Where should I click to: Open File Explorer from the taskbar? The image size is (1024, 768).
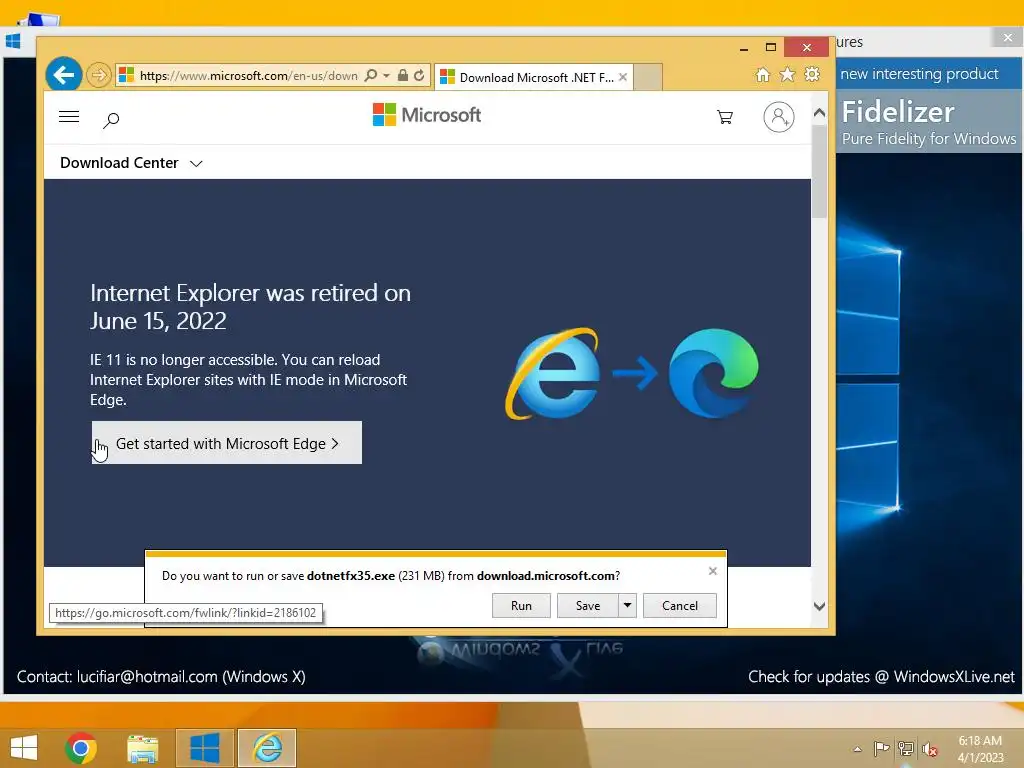pos(142,748)
